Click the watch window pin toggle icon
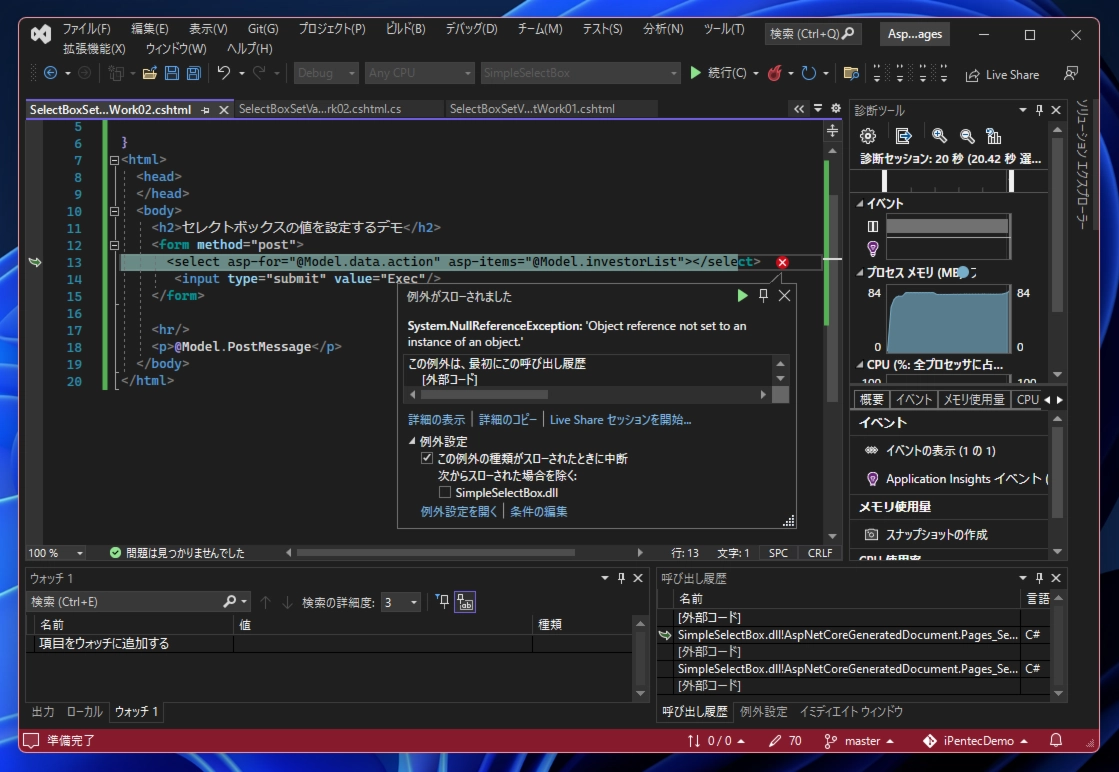Screen dimensions: 1119x772 coord(443,602)
